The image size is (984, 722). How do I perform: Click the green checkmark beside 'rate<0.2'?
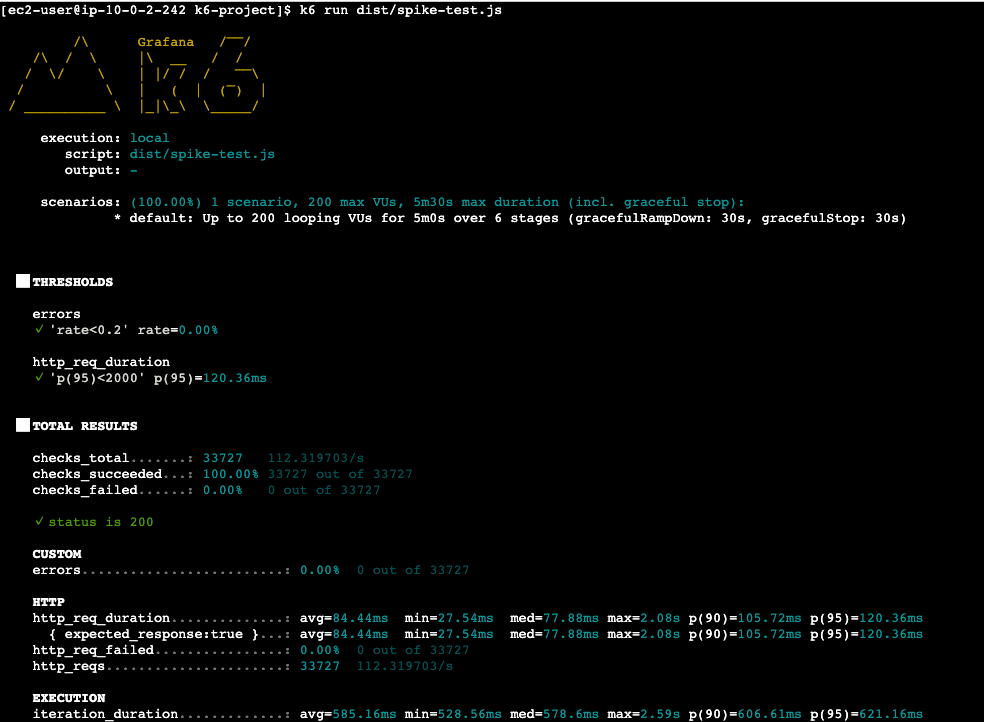(x=39, y=329)
